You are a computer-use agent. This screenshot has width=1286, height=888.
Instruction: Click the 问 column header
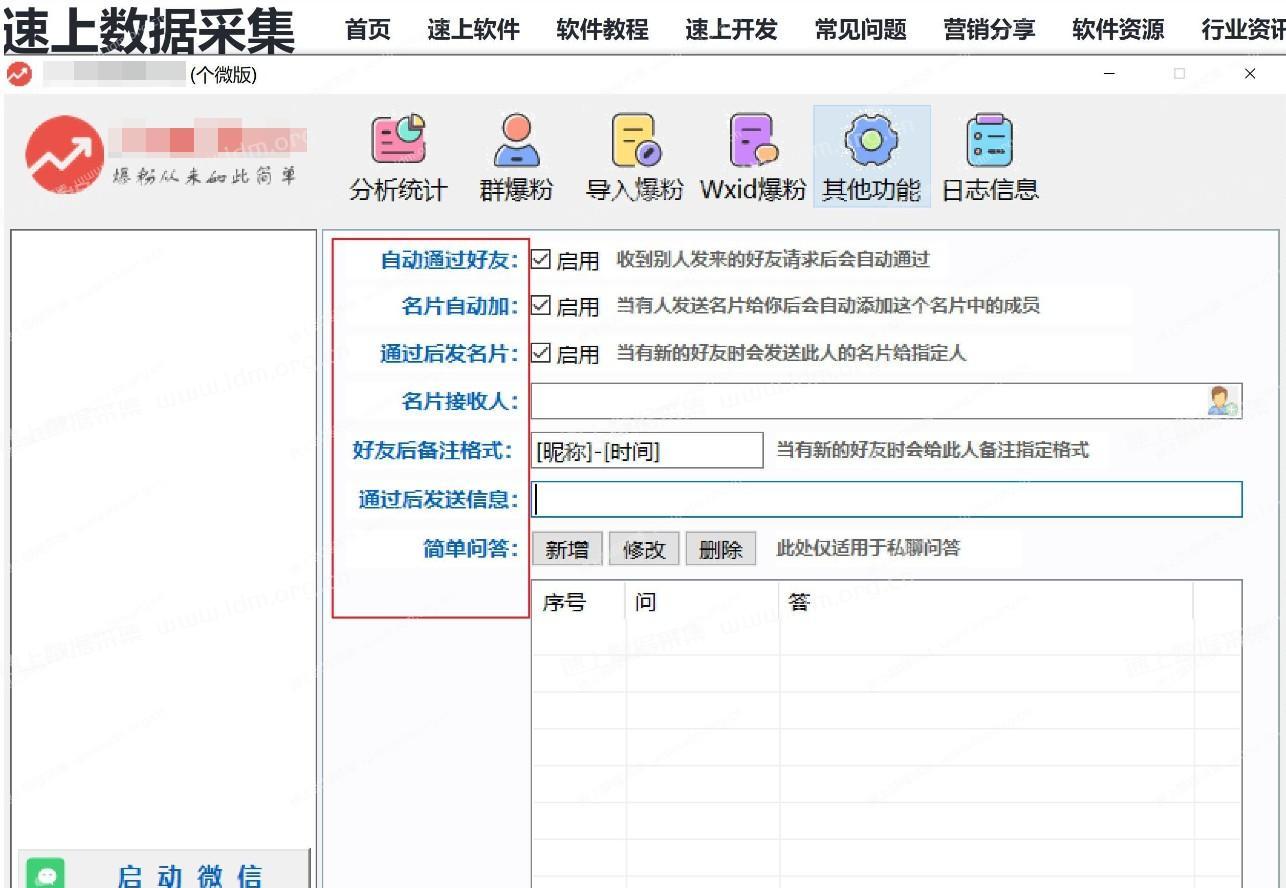(703, 602)
